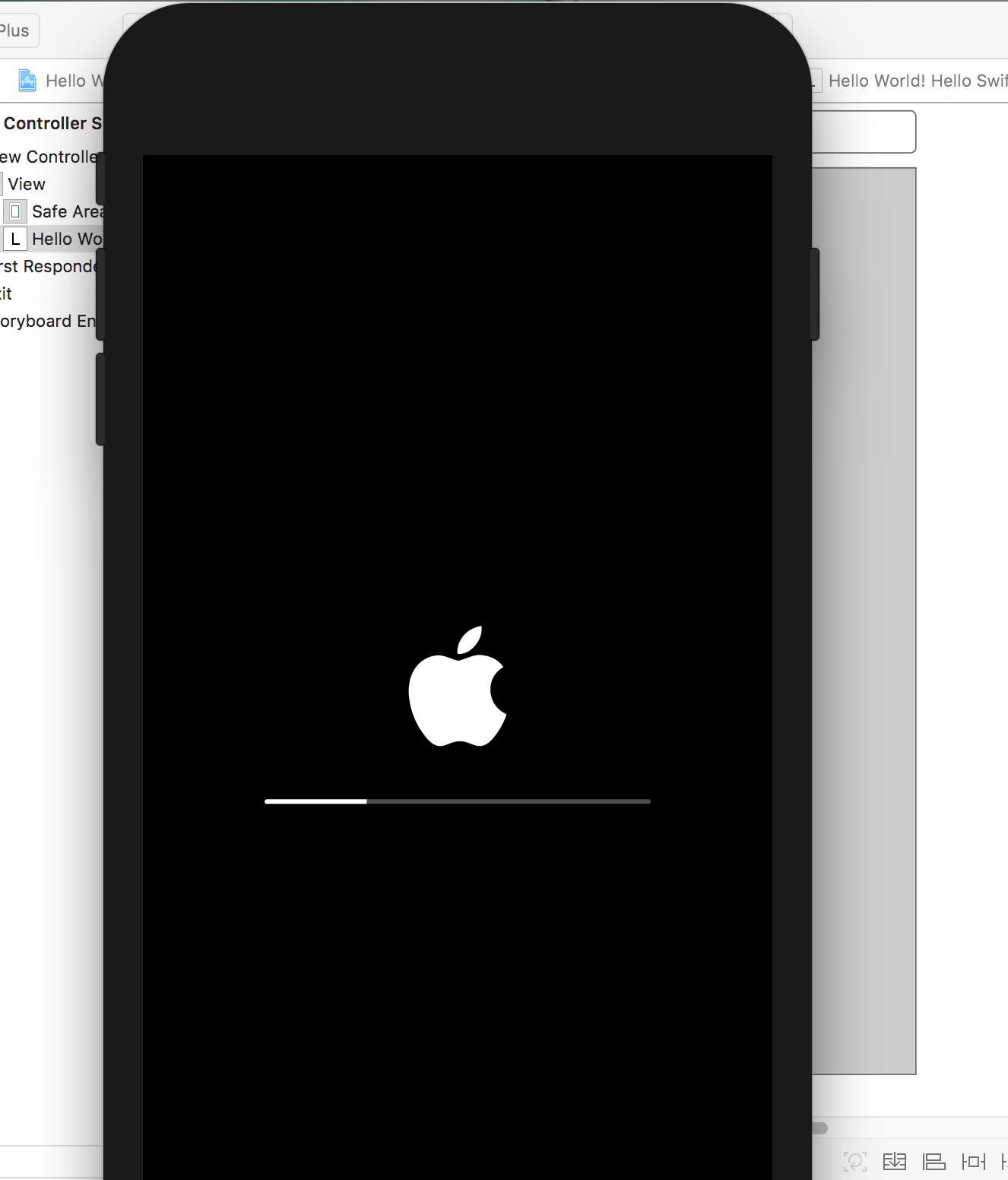
Task: Click the Add New Constraints icon
Action: coord(973,1161)
